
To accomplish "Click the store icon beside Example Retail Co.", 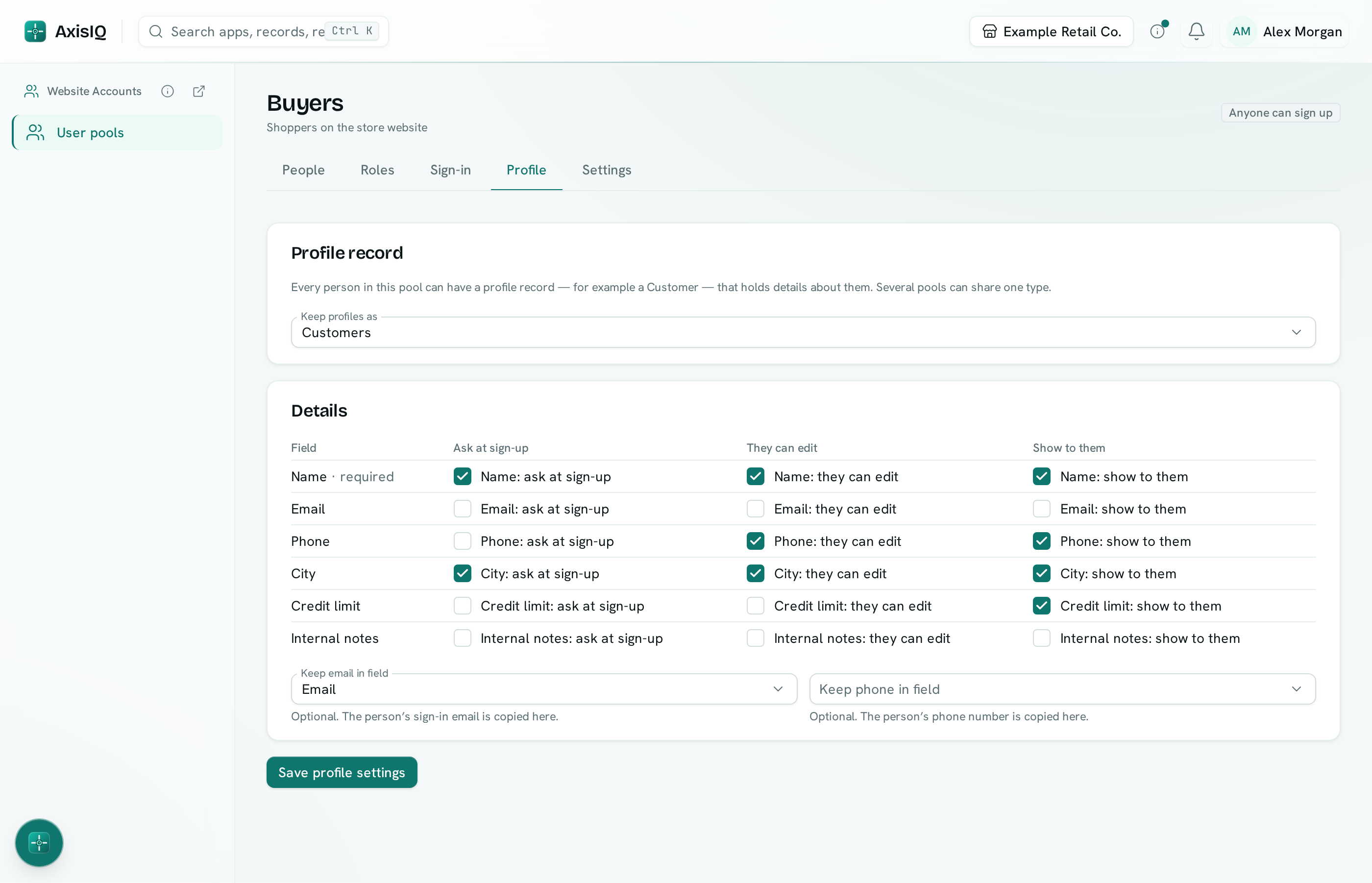I will [990, 31].
